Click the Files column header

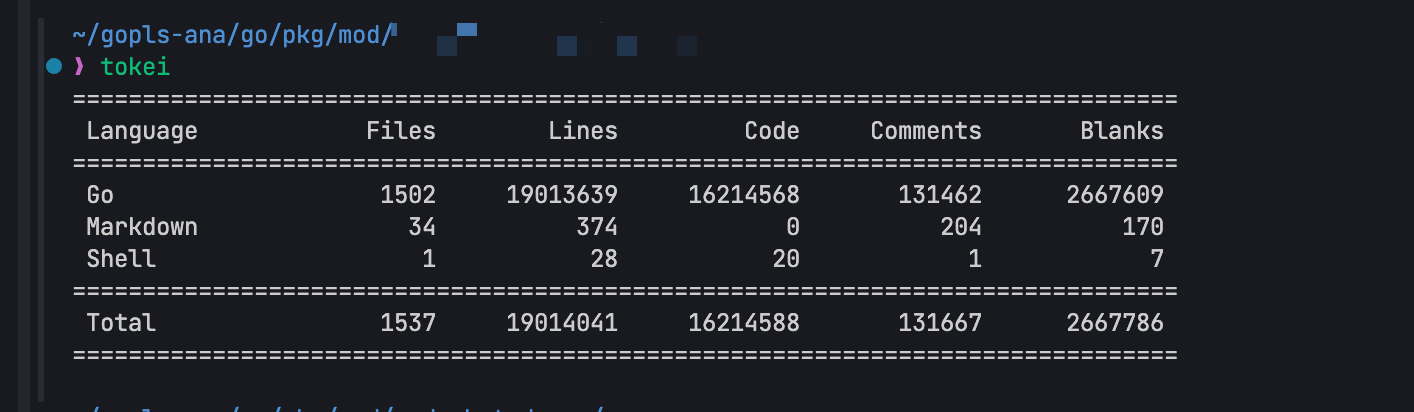tap(401, 131)
